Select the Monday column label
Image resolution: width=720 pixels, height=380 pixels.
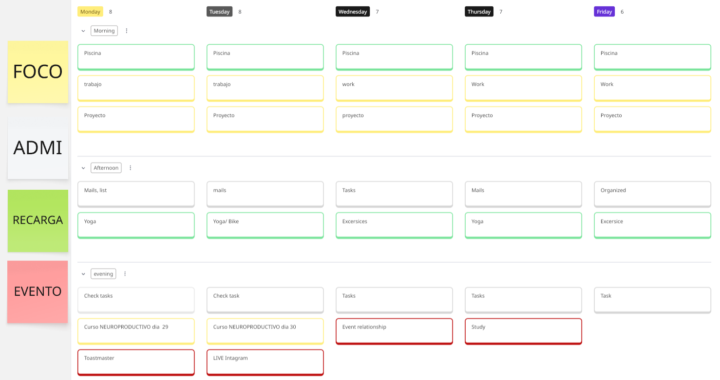coord(90,12)
